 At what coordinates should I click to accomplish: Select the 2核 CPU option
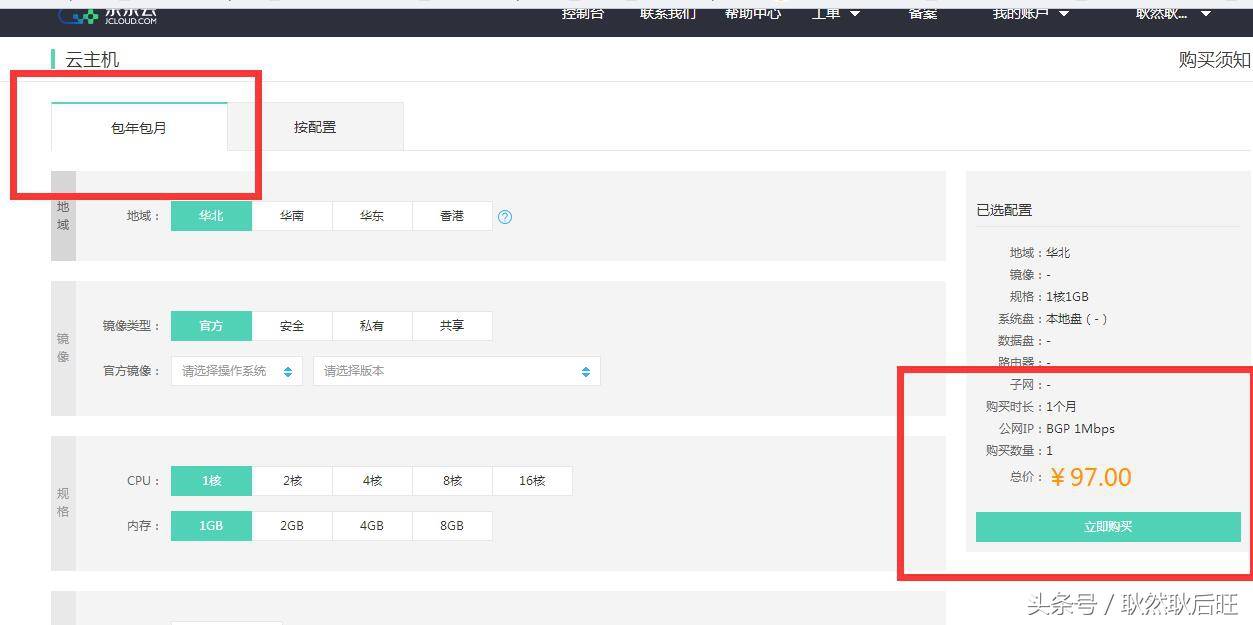point(291,480)
